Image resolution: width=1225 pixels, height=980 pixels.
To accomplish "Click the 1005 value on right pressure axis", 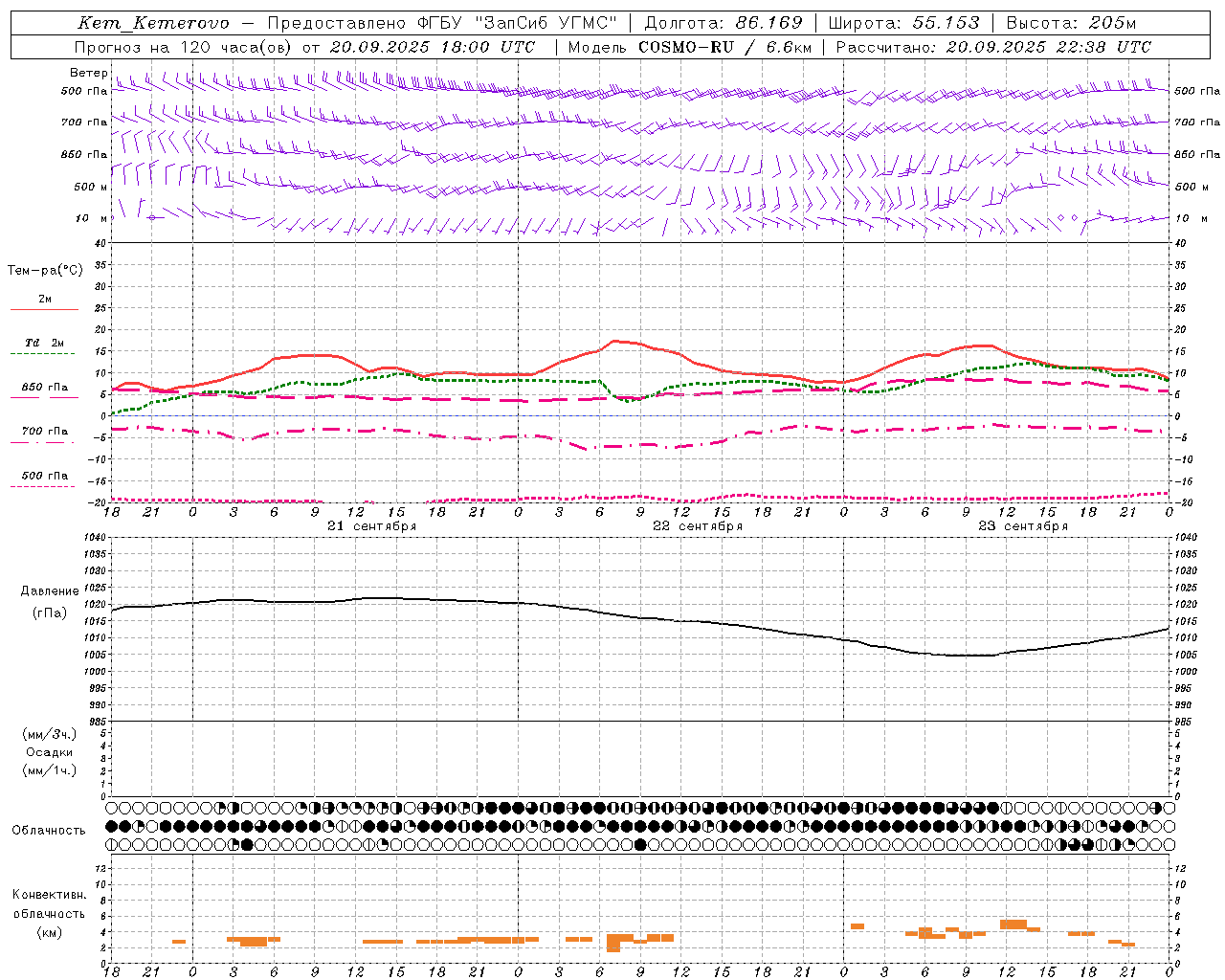I will pos(1185,656).
